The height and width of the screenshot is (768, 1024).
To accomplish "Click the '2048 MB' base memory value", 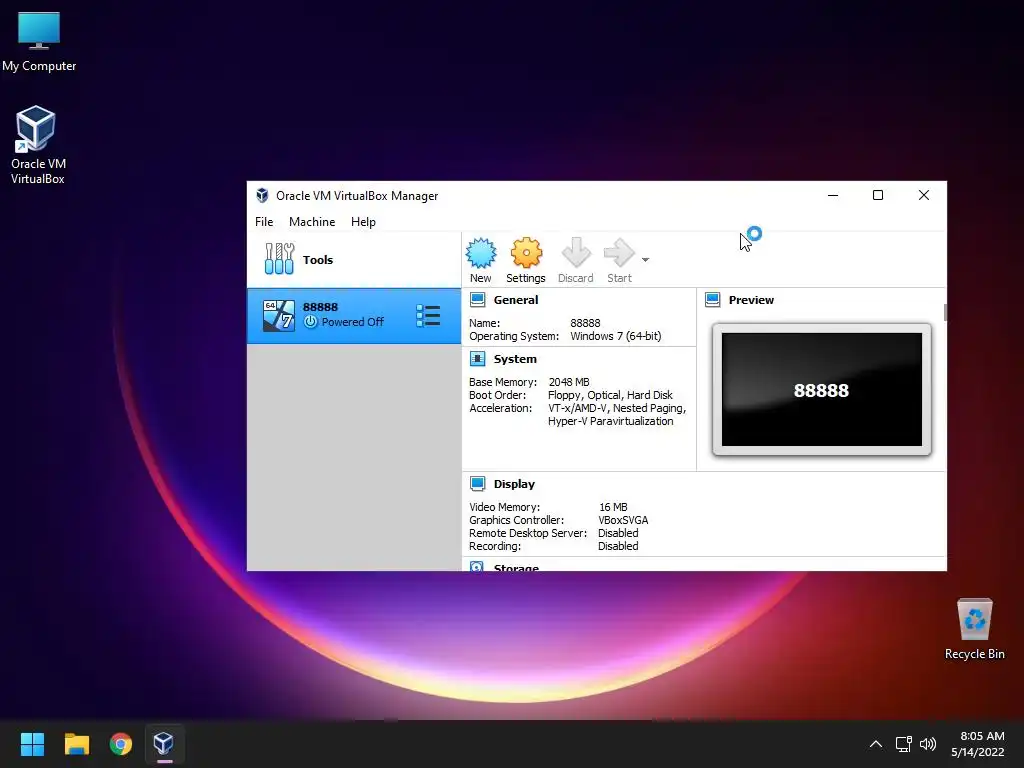I will pyautogui.click(x=569, y=382).
